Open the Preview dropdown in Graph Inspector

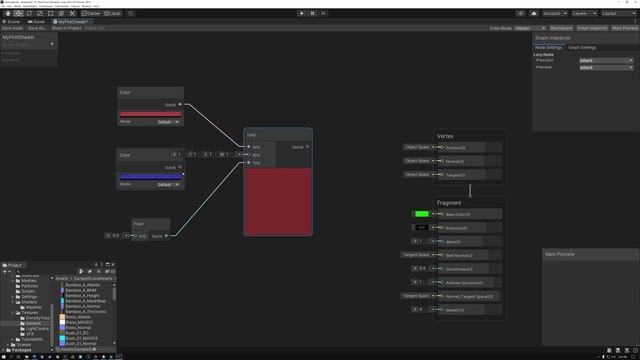[x=606, y=67]
